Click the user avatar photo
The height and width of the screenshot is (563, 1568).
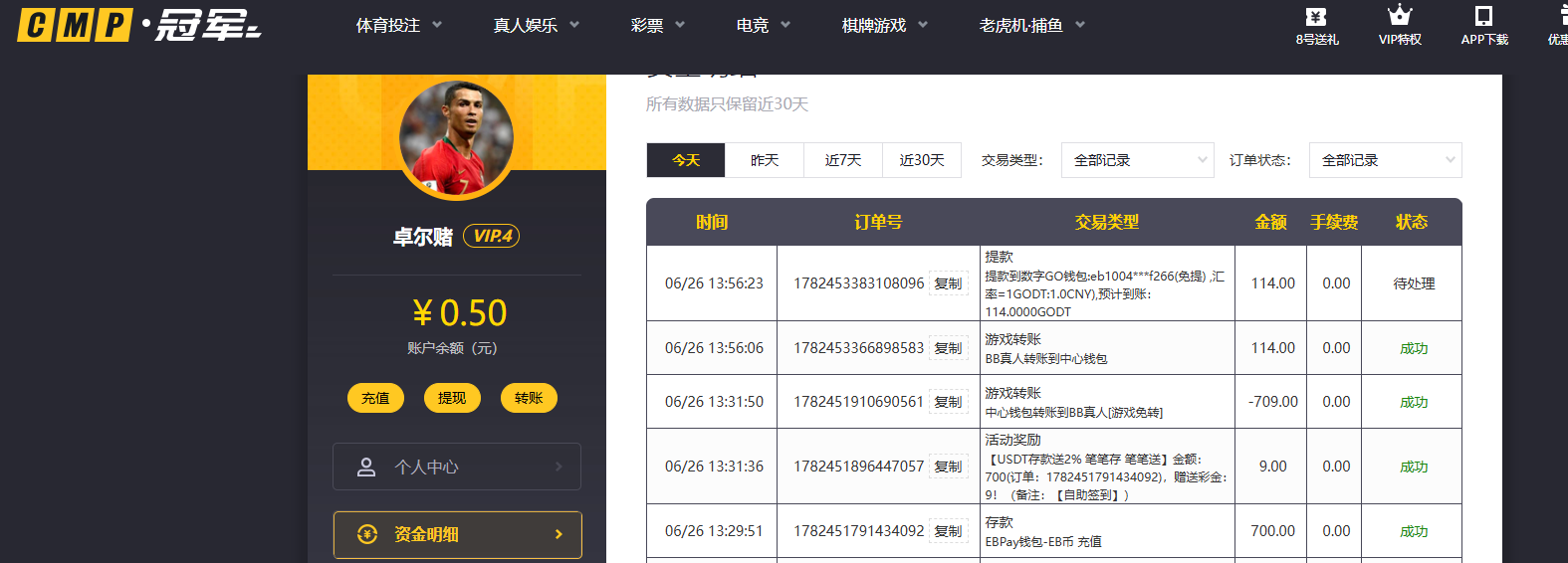(457, 138)
